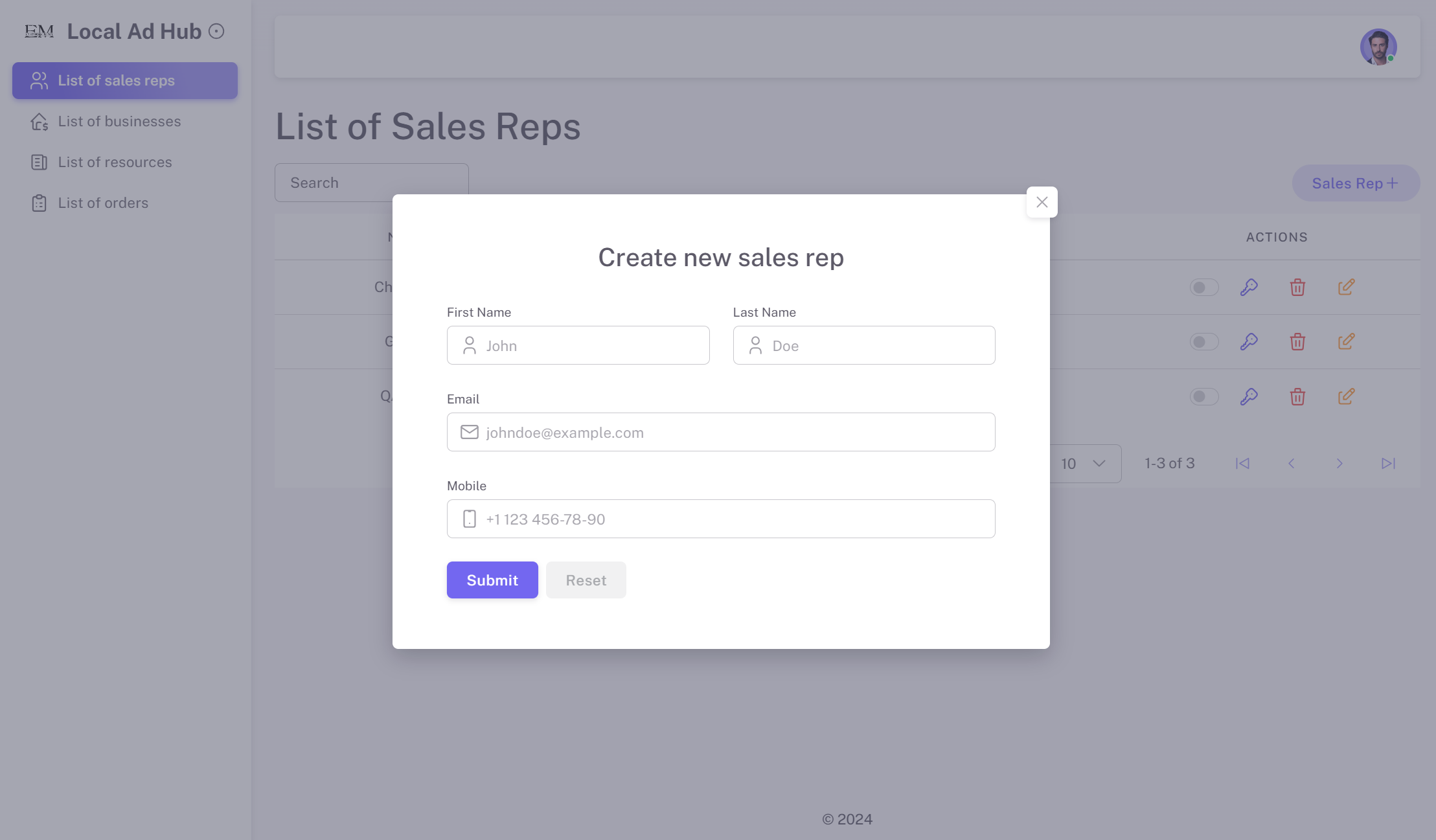
Task: Toggle status switch in third table row
Action: [1204, 396]
